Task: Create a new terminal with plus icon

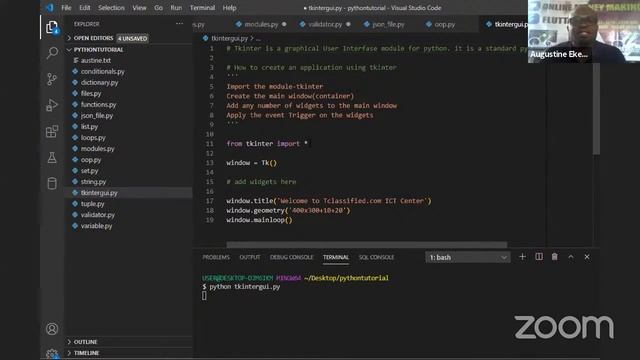Action: (522, 257)
